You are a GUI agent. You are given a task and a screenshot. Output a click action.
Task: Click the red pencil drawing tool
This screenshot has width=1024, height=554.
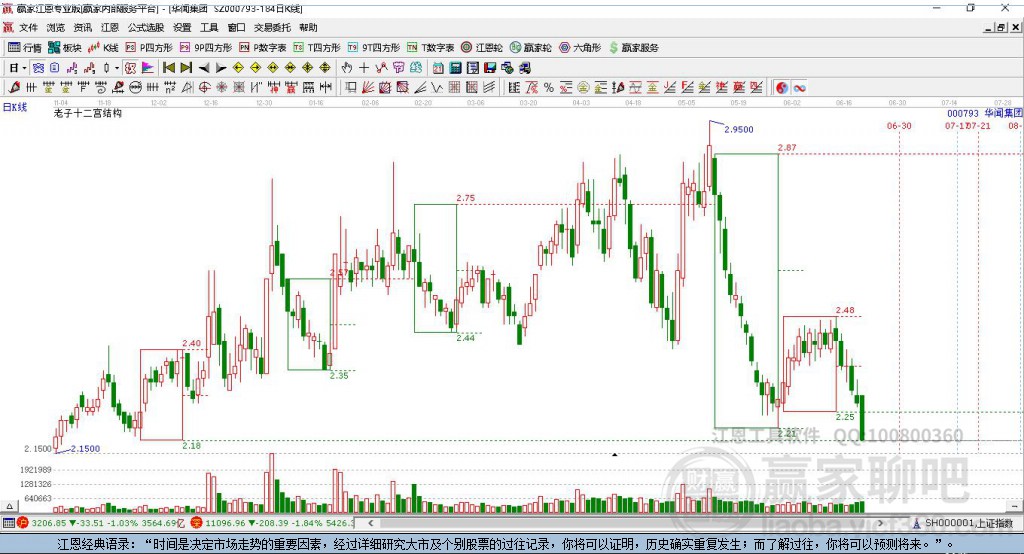pyautogui.click(x=14, y=87)
